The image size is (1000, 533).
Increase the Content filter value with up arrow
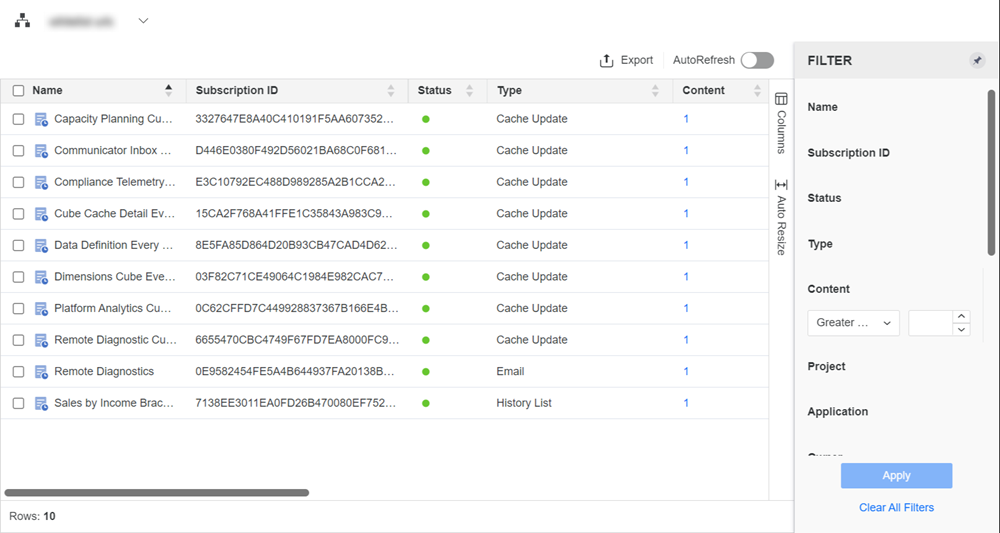click(962, 316)
